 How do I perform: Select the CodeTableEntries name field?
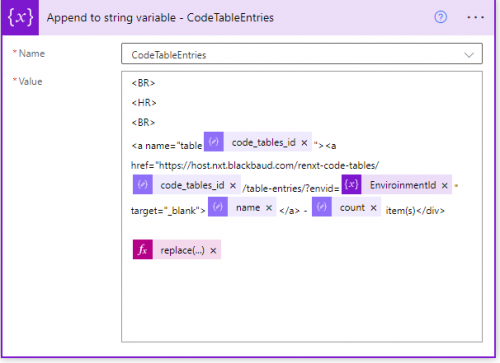coord(302,54)
